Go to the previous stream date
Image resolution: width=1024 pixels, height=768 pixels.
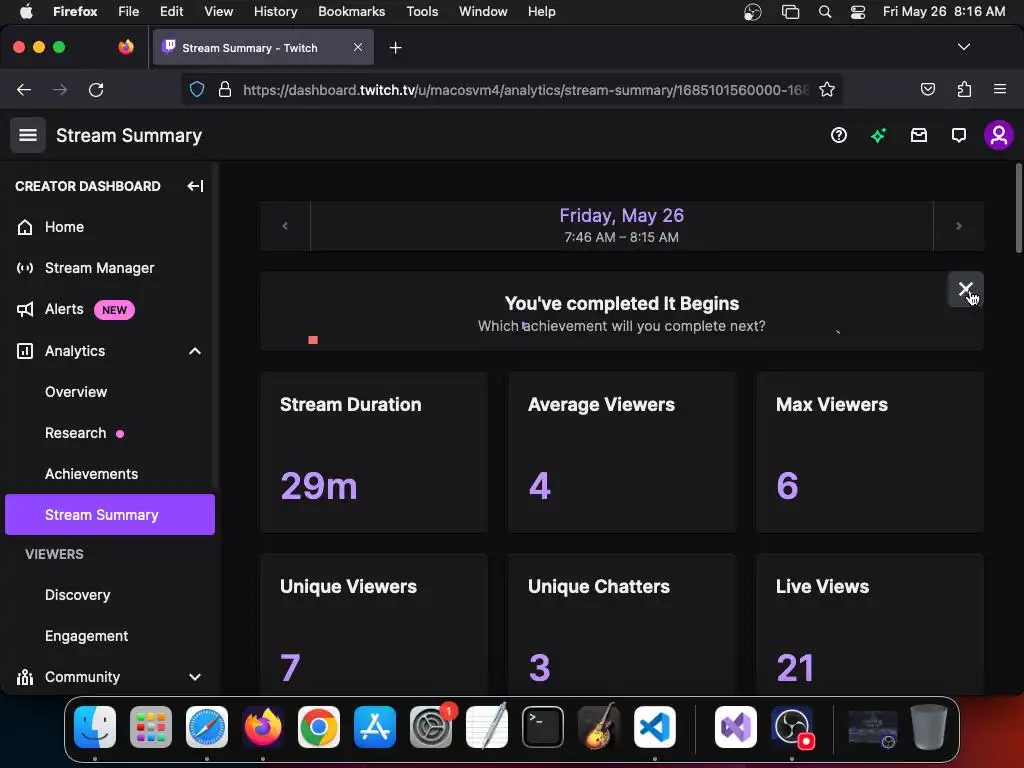point(285,226)
